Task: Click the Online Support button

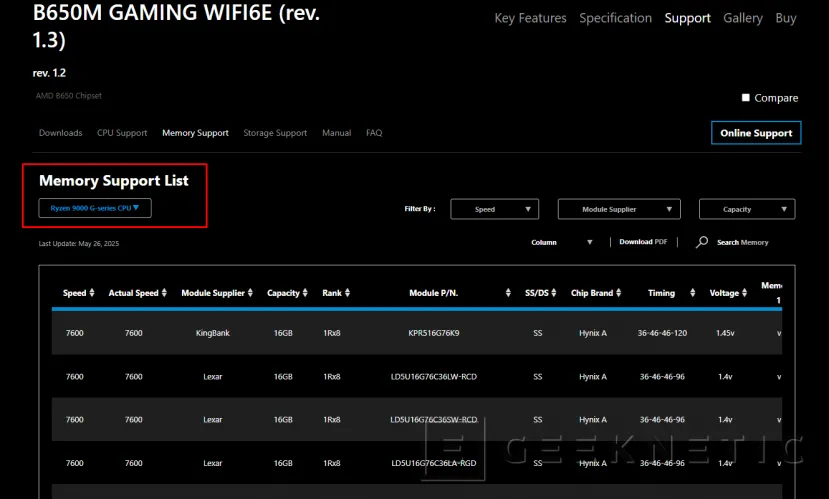Action: tap(756, 133)
